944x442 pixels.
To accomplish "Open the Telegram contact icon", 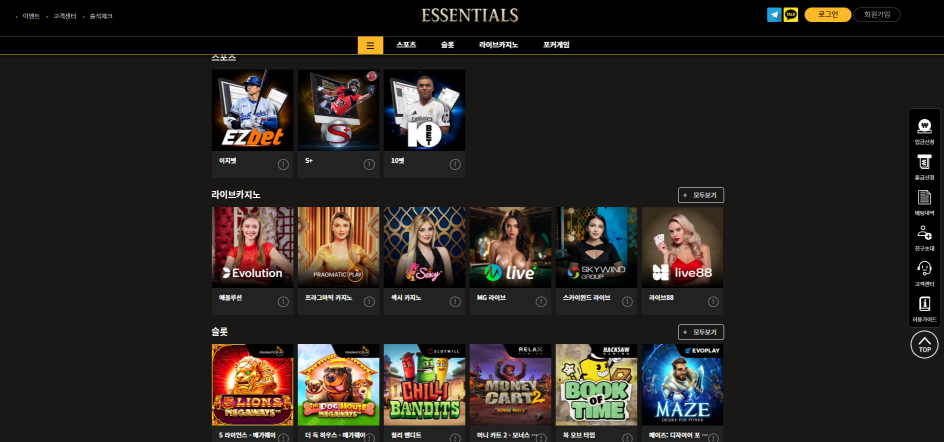I will tap(774, 14).
